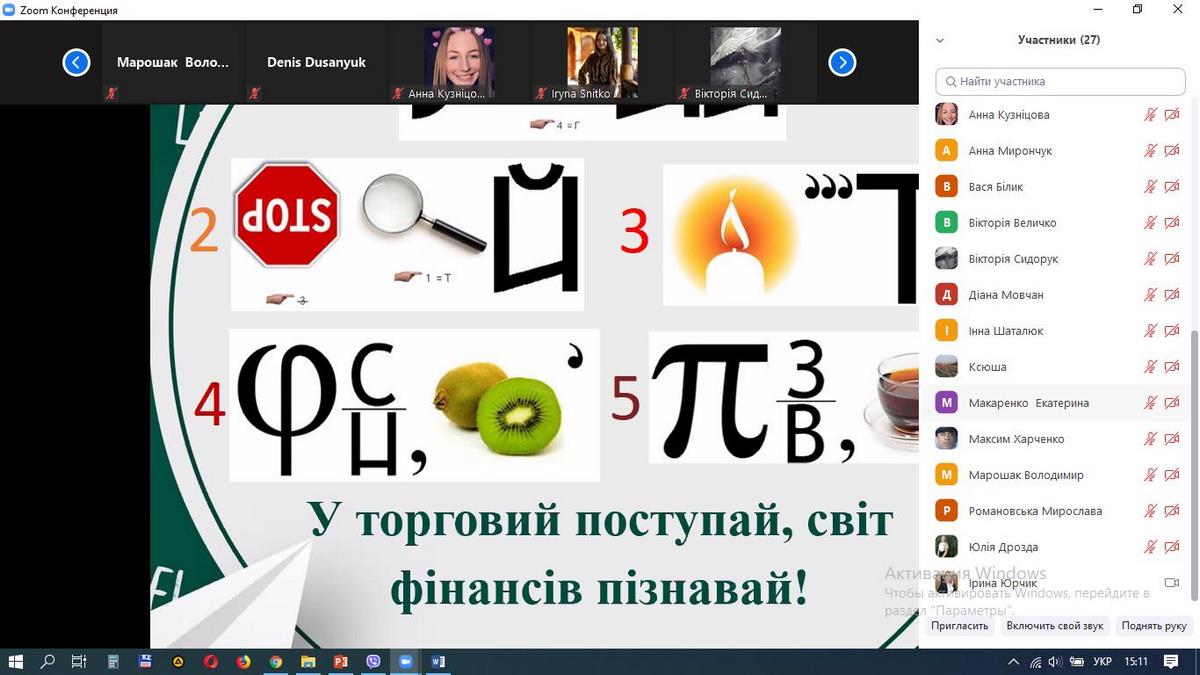Open PowerPoint from the Windows taskbar

(340, 661)
